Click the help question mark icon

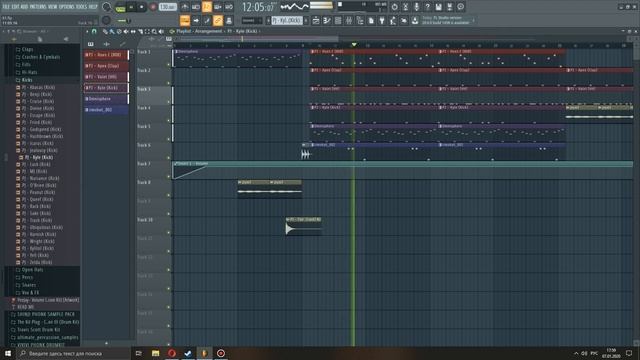427,7
